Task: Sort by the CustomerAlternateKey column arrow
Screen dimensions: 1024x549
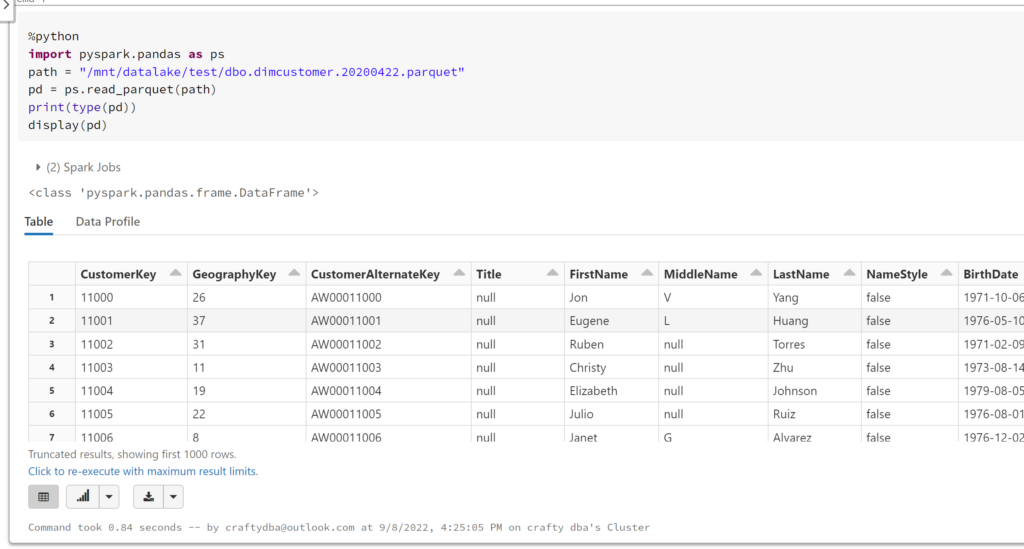Action: tap(459, 273)
